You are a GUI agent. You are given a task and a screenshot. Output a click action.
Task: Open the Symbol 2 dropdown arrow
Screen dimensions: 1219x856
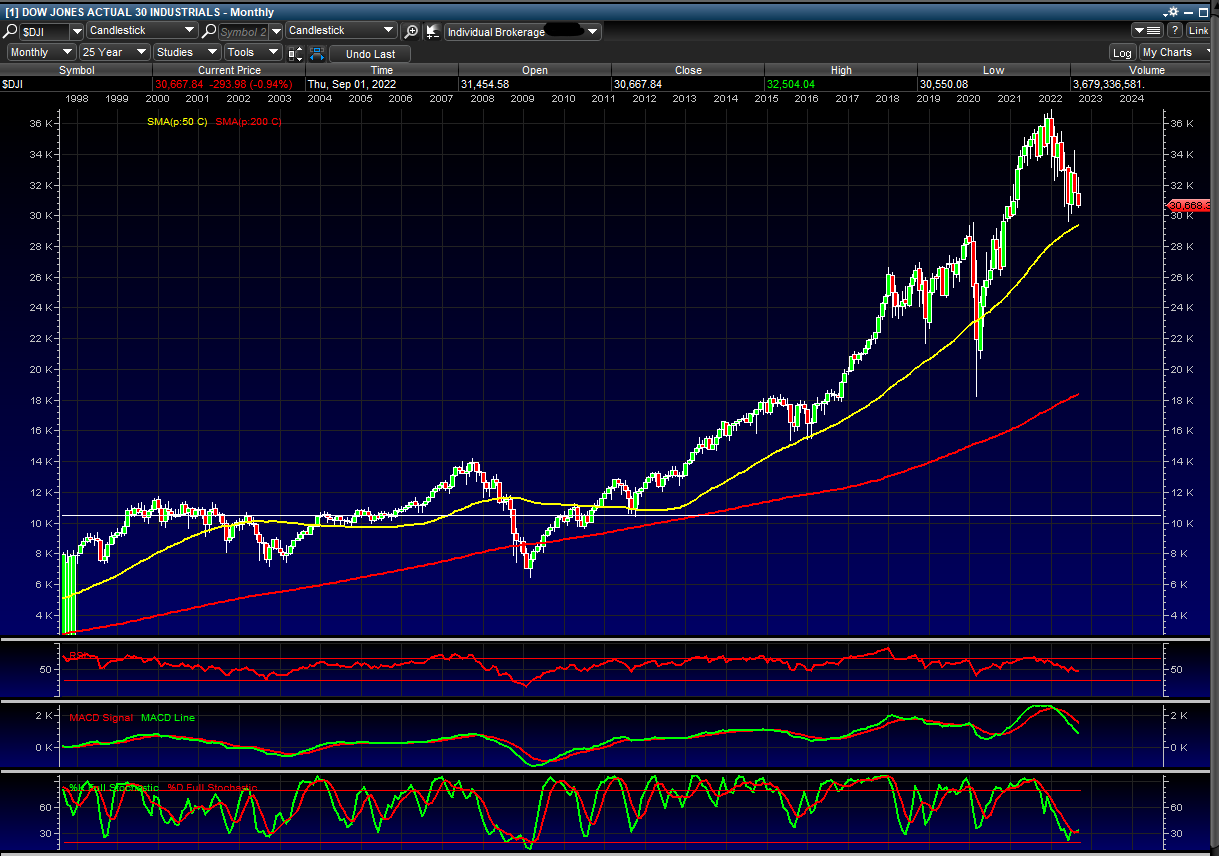coord(275,32)
